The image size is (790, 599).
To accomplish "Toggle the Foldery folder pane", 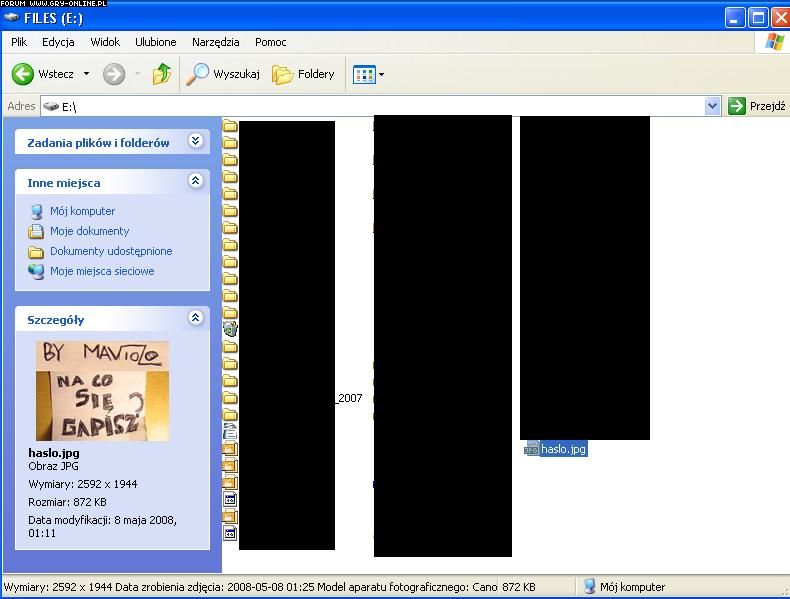I will pyautogui.click(x=304, y=74).
